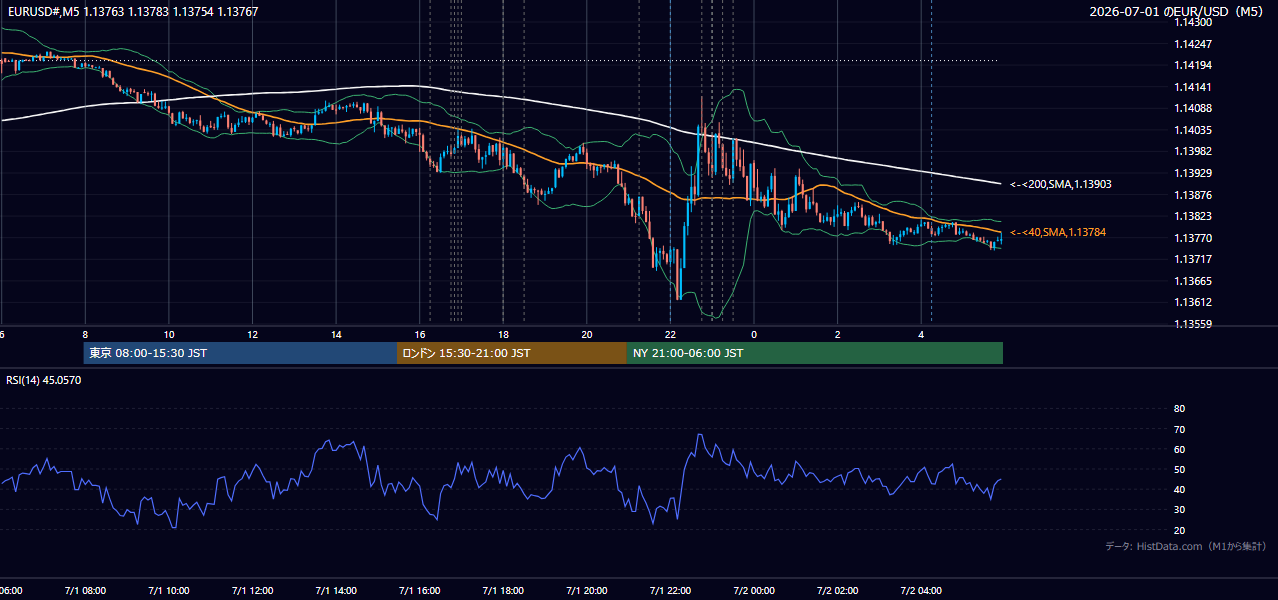Viewport: 1278px width, 600px height.
Task: Click hour label 20 under price chart
Action: (587, 335)
